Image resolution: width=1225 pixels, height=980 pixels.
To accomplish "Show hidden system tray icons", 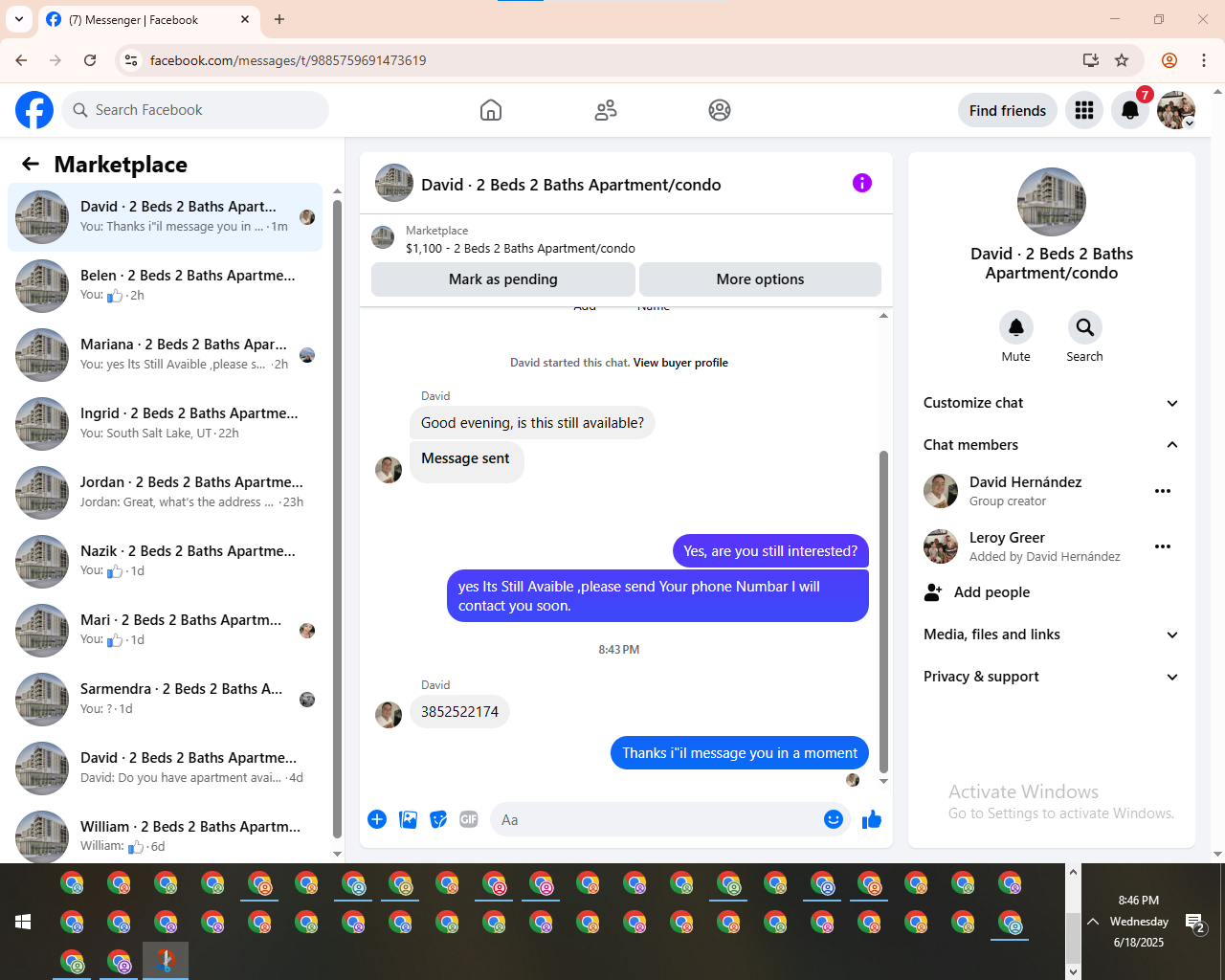I will (x=1093, y=922).
